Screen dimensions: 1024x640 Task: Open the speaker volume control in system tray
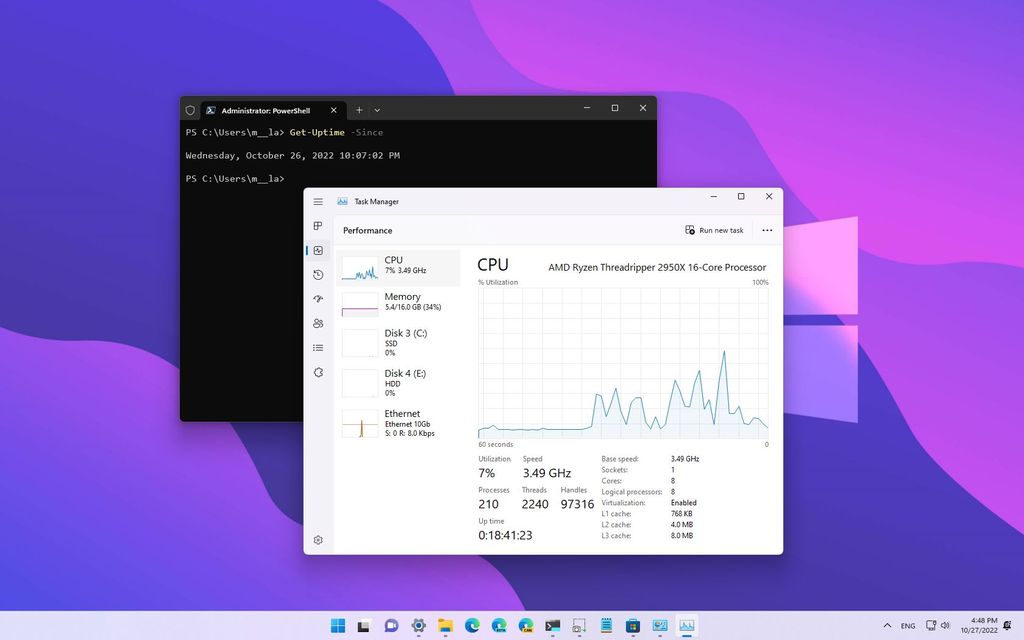(x=946, y=625)
